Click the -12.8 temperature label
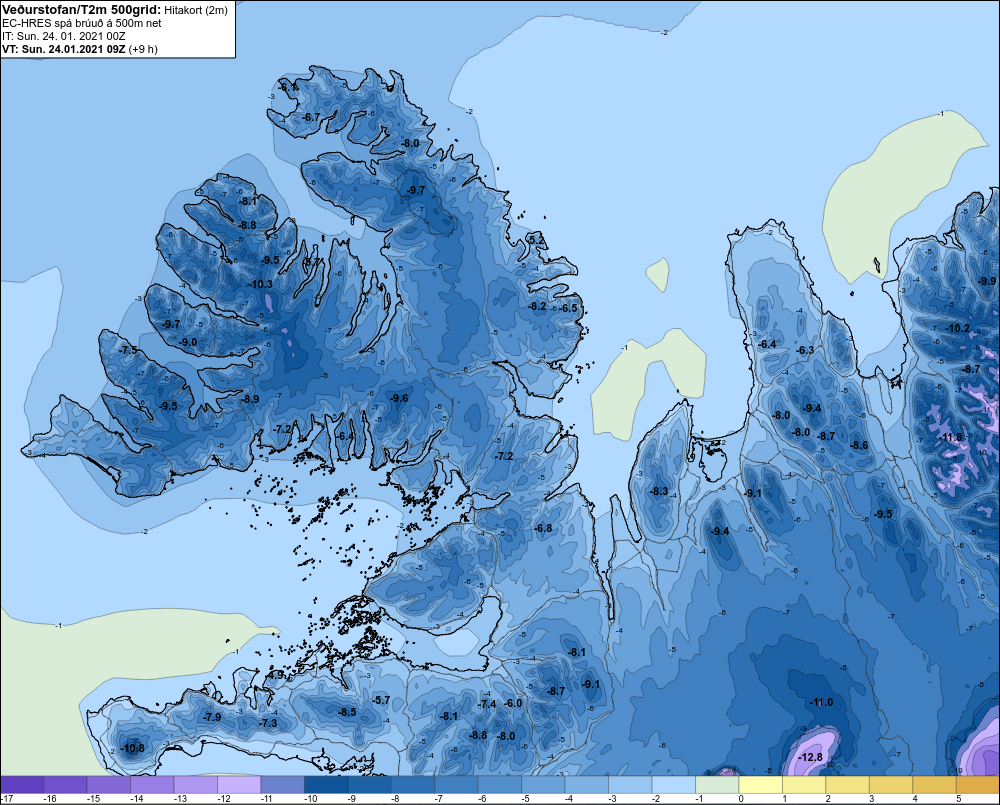This screenshot has height=805, width=1000. (x=810, y=757)
